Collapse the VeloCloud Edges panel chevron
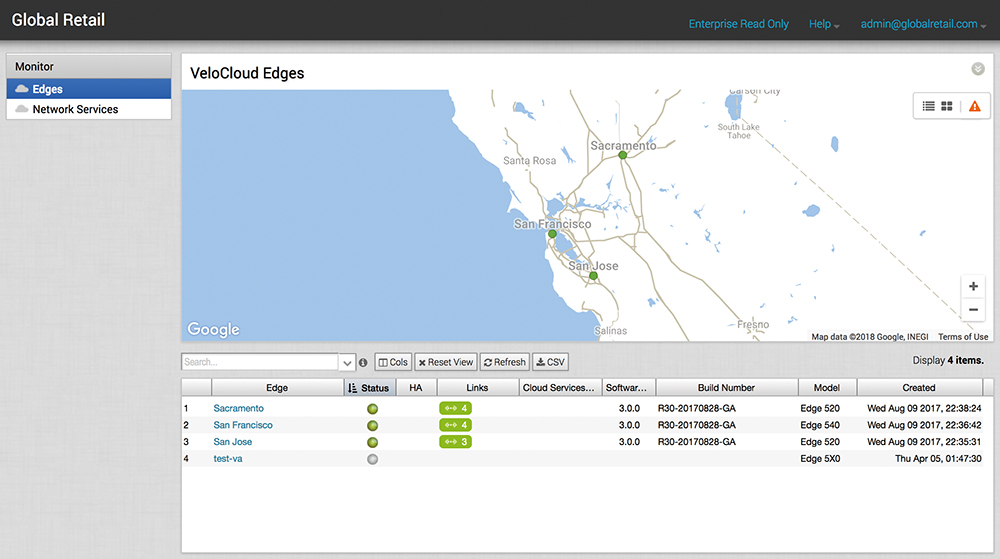 978,69
